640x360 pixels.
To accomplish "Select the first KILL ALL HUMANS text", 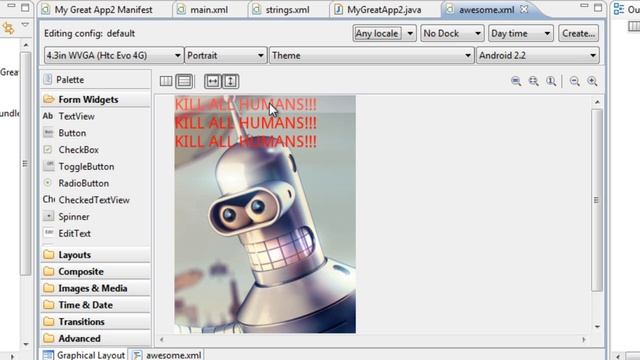I will (x=246, y=104).
